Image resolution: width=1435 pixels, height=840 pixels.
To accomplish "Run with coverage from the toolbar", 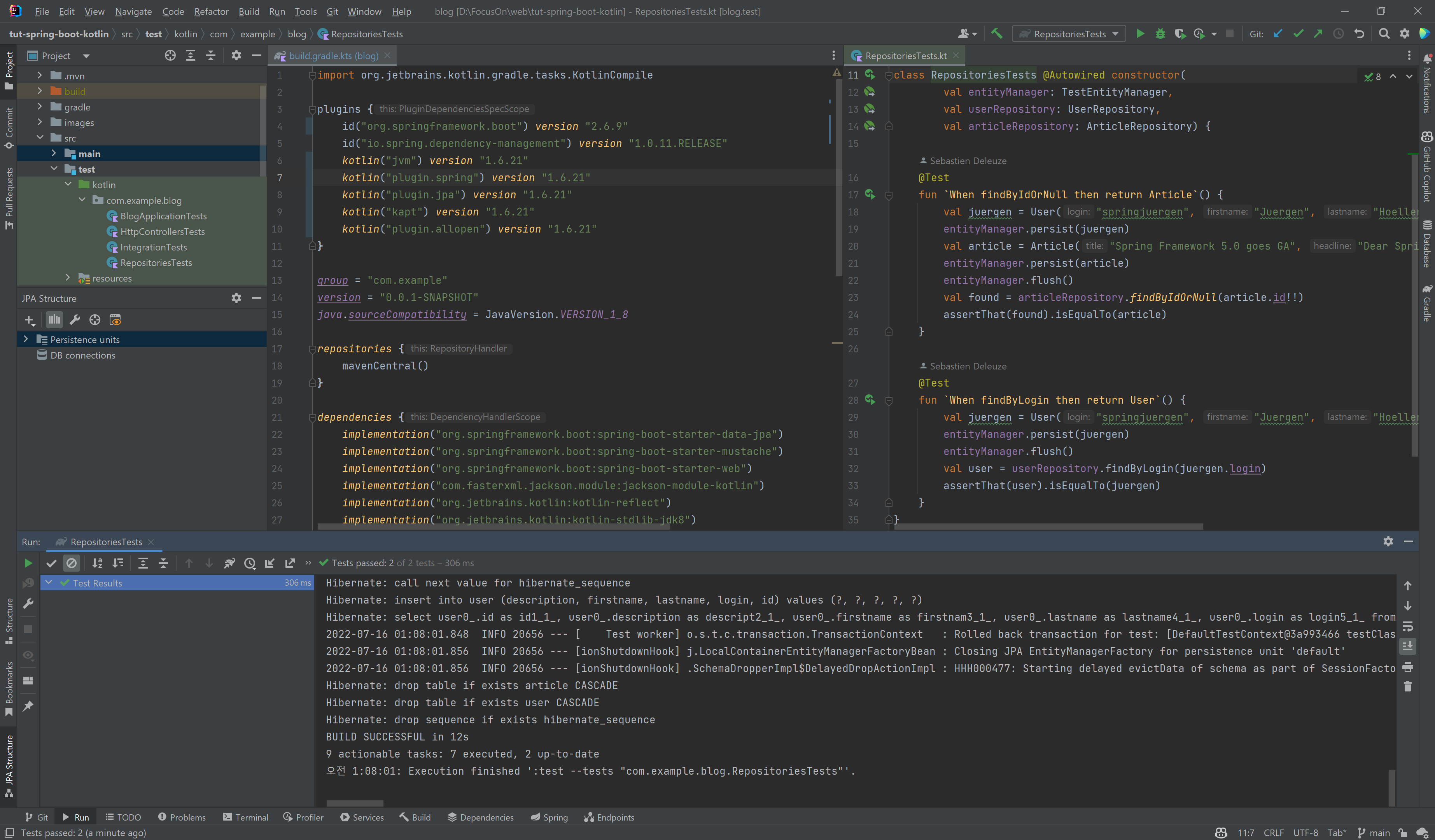I will 1180,34.
